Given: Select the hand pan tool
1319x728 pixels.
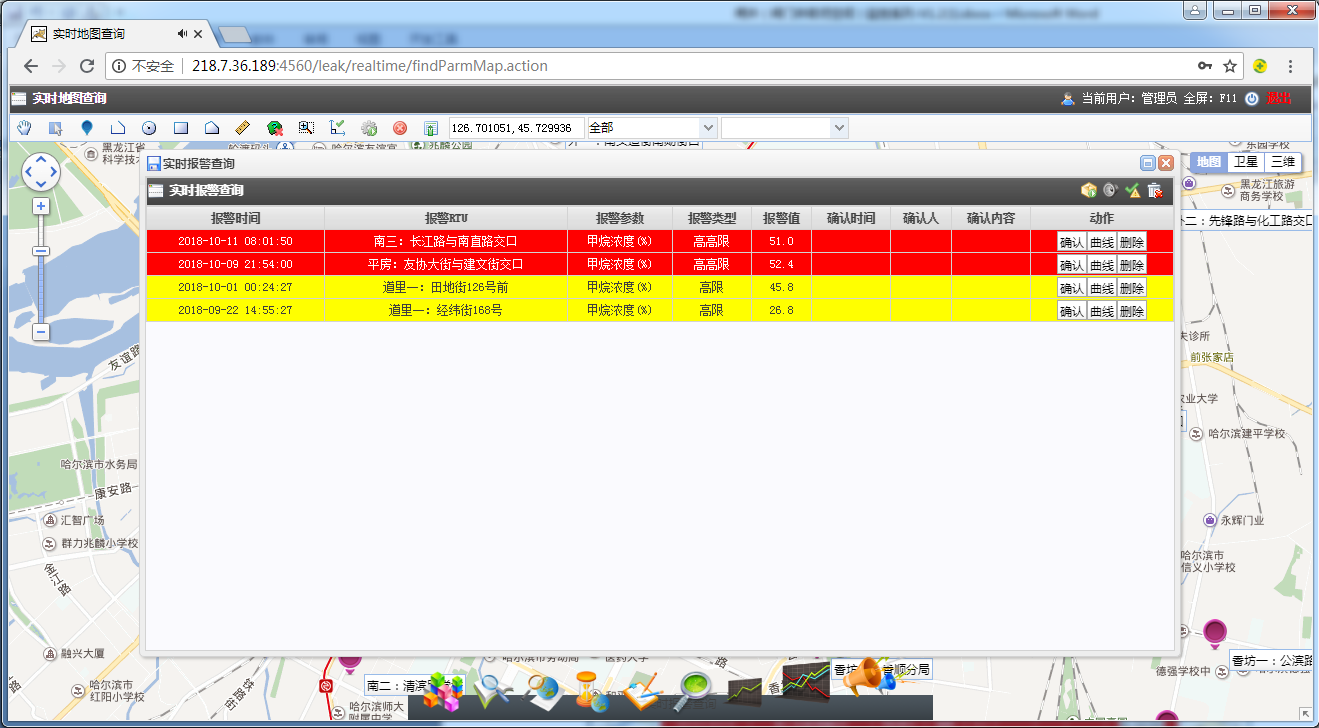Looking at the screenshot, I should pyautogui.click(x=25, y=128).
